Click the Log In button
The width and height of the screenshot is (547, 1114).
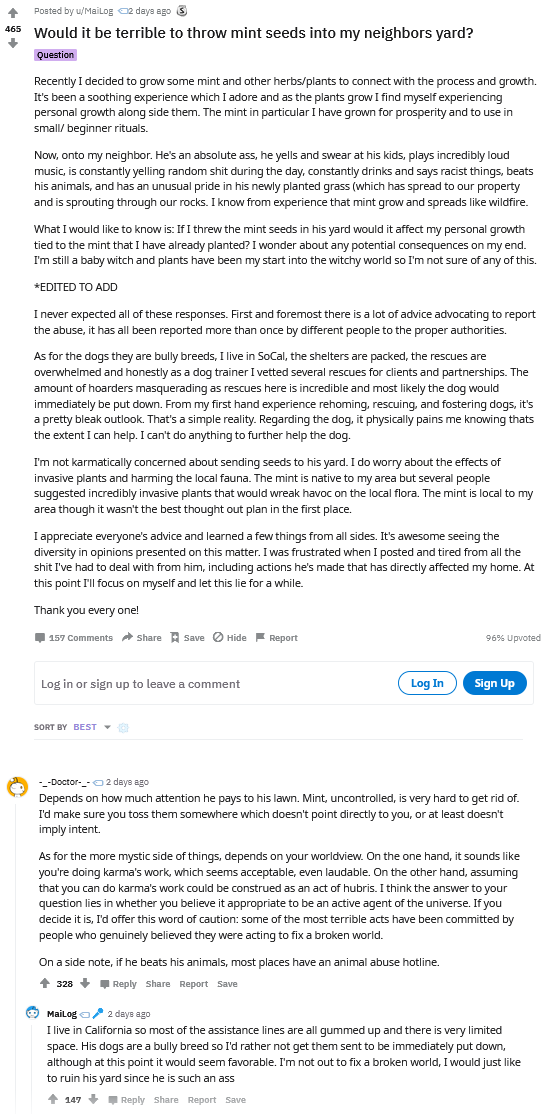point(427,683)
